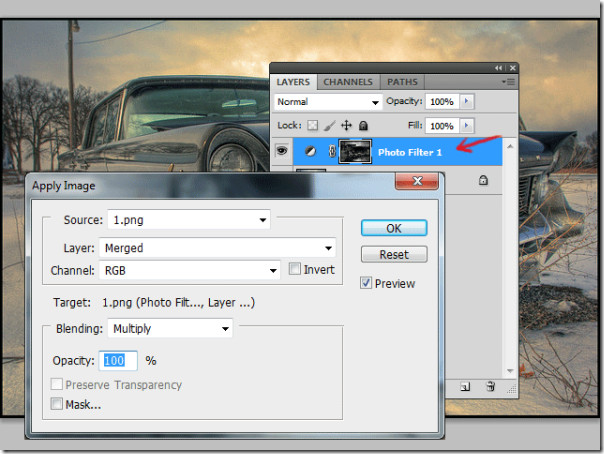Screen dimensions: 604x454
Task: Close the Layers panel
Action: [512, 68]
